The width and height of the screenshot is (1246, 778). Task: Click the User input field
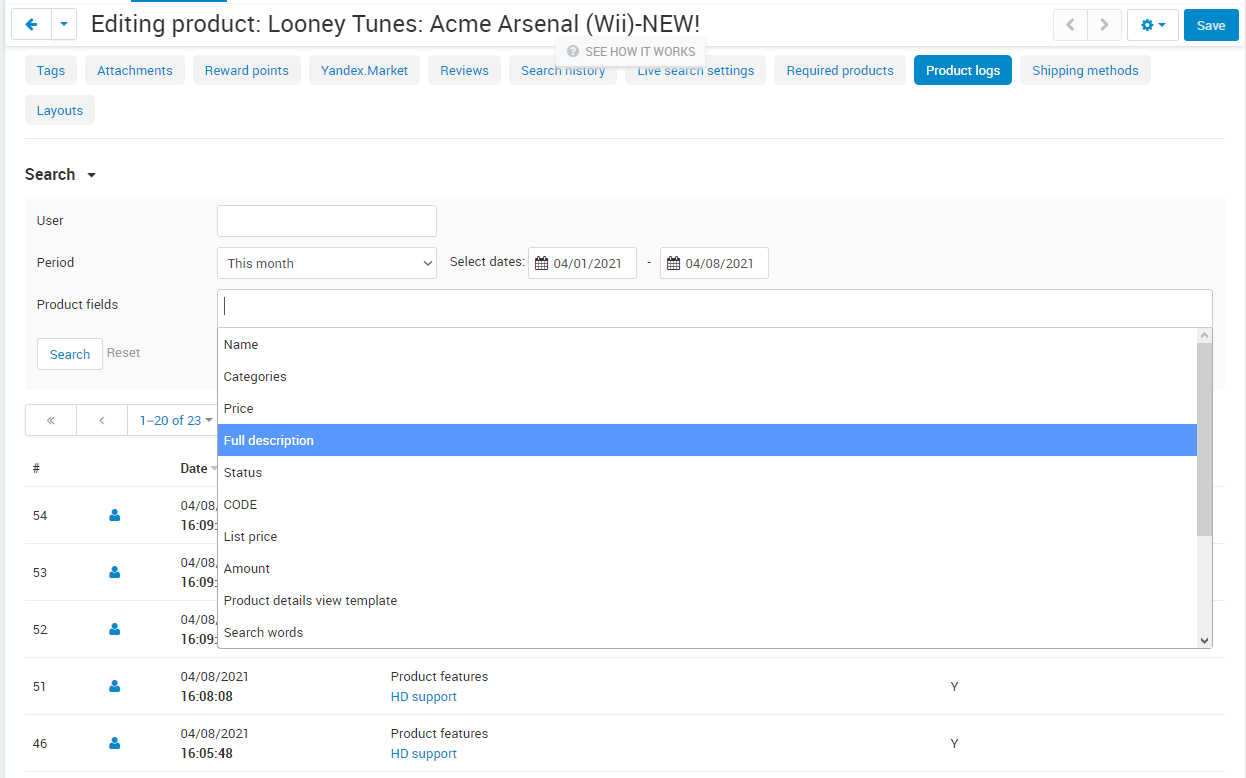pyautogui.click(x=327, y=221)
